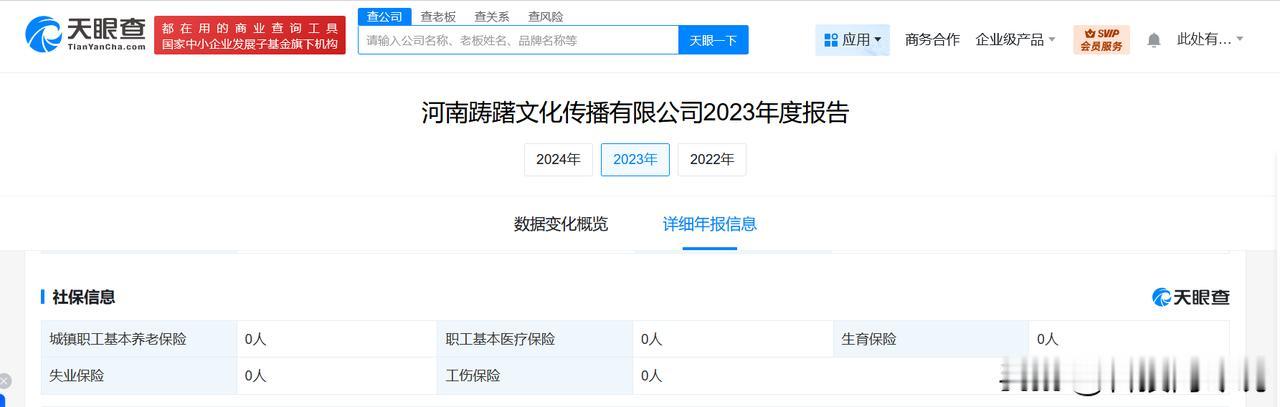Click the 城镇职工基本养老保险 cell
The height and width of the screenshot is (407, 1280).
coord(139,339)
